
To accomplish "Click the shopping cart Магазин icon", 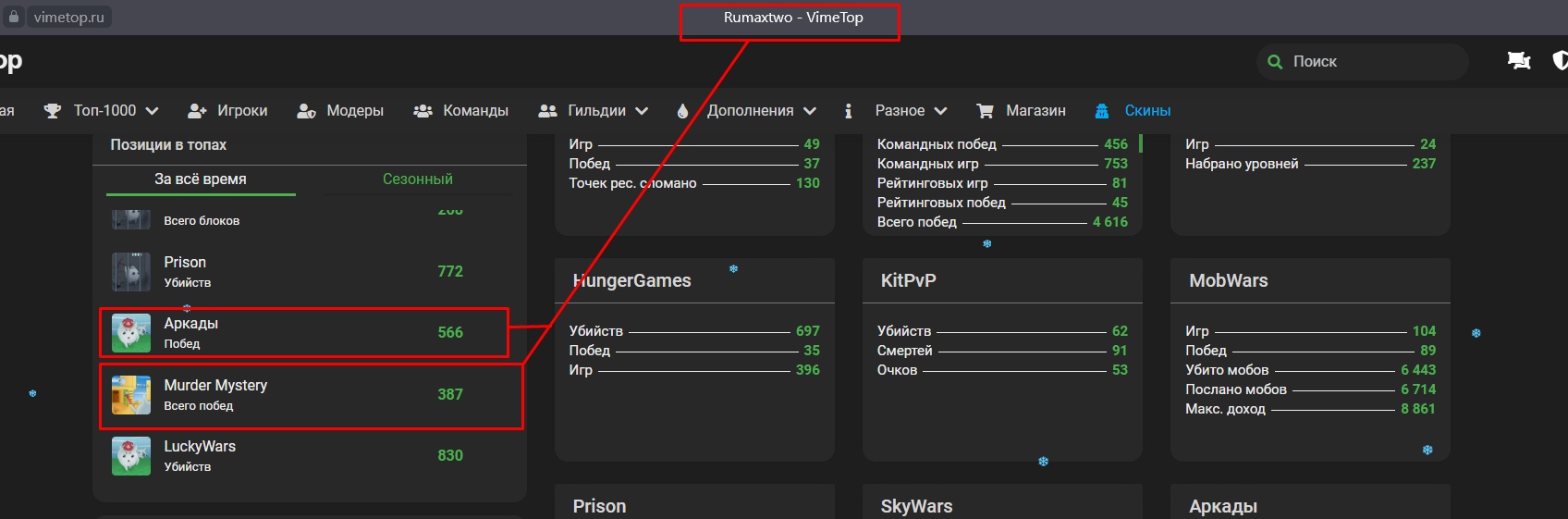I will 985,111.
